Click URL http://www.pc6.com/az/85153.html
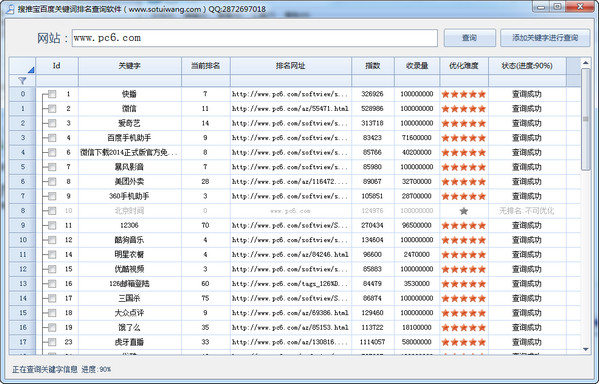Viewport: 599px width, 384px height. (x=290, y=327)
